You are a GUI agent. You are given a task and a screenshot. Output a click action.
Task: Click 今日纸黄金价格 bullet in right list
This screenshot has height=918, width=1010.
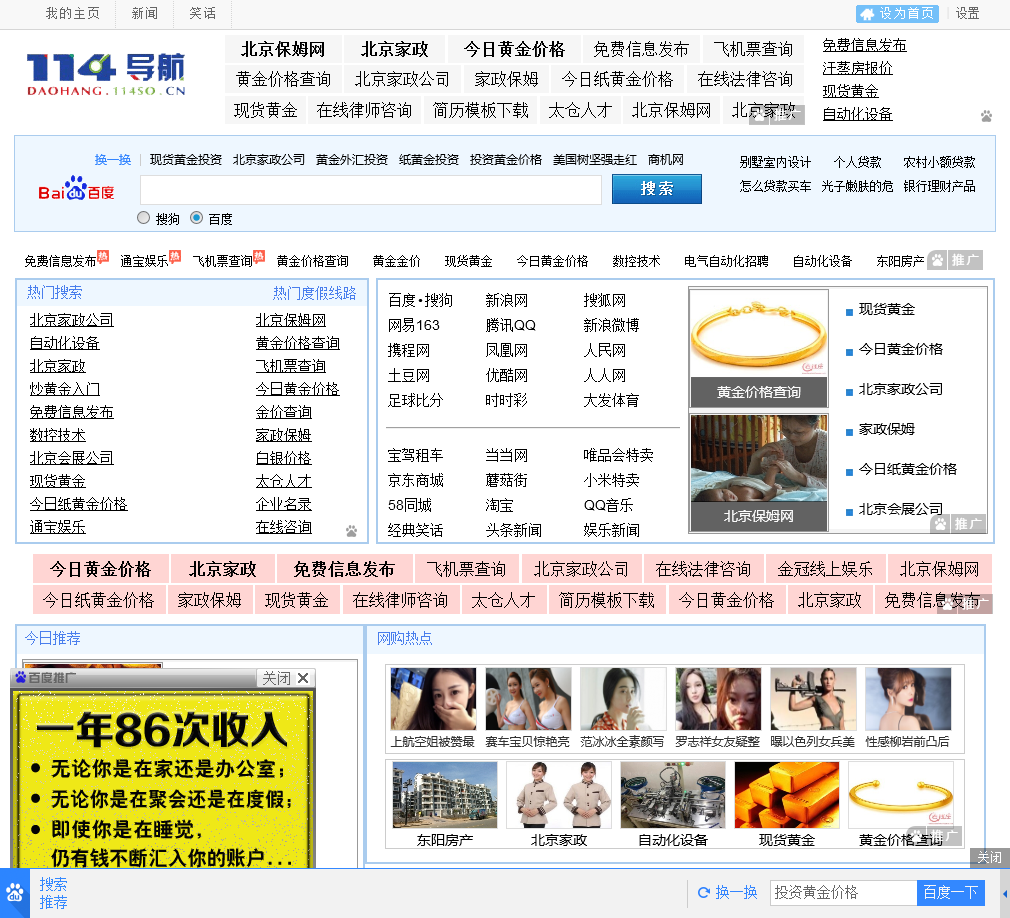[908, 469]
